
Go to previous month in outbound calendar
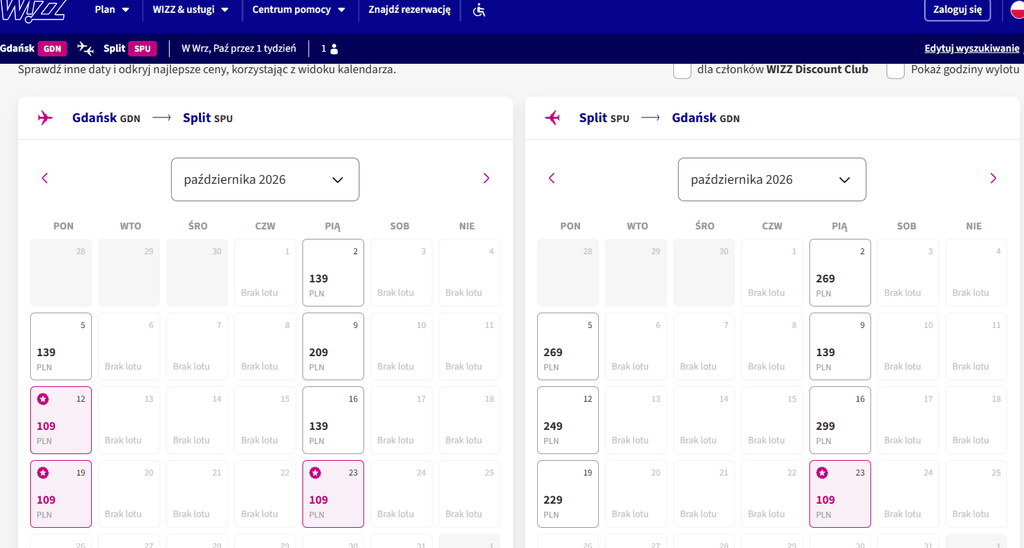pos(45,178)
